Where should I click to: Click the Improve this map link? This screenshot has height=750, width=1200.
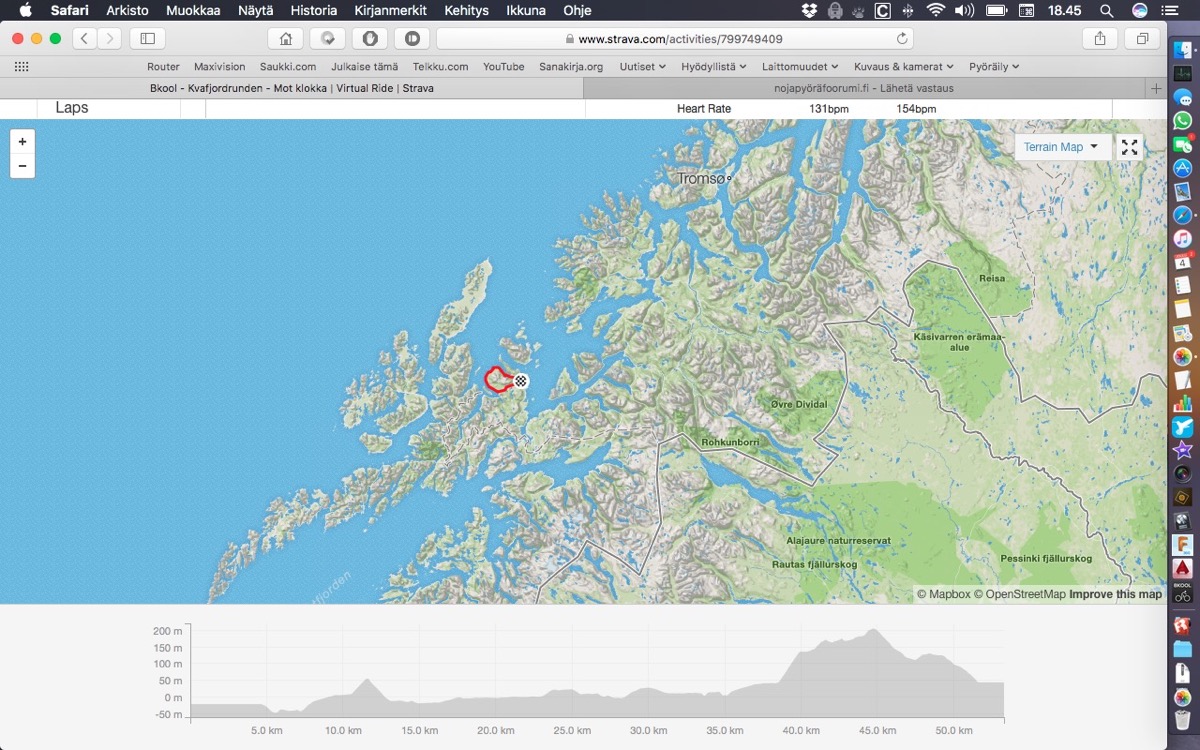tap(1115, 594)
